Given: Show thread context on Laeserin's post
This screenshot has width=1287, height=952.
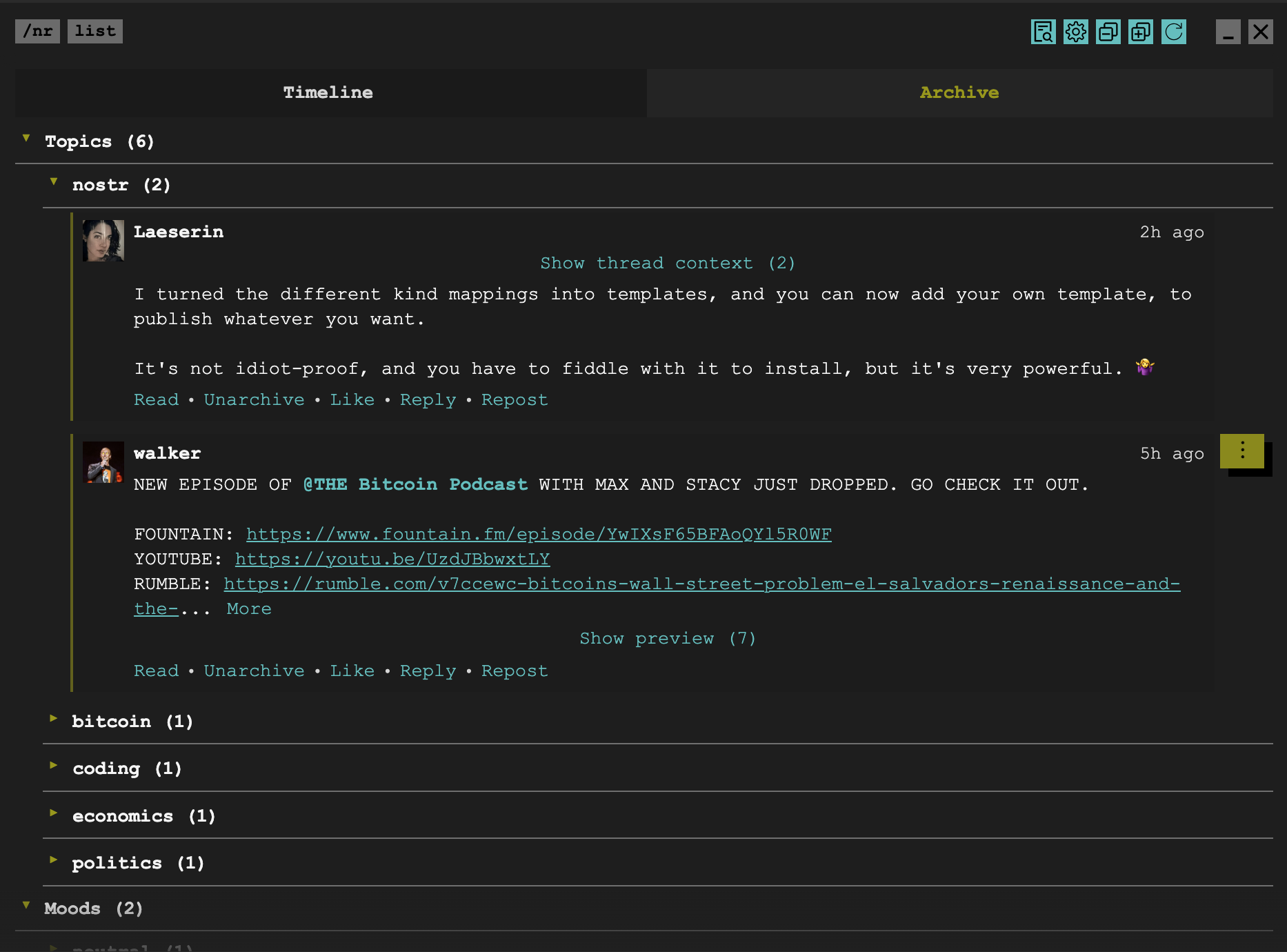Looking at the screenshot, I should point(668,264).
